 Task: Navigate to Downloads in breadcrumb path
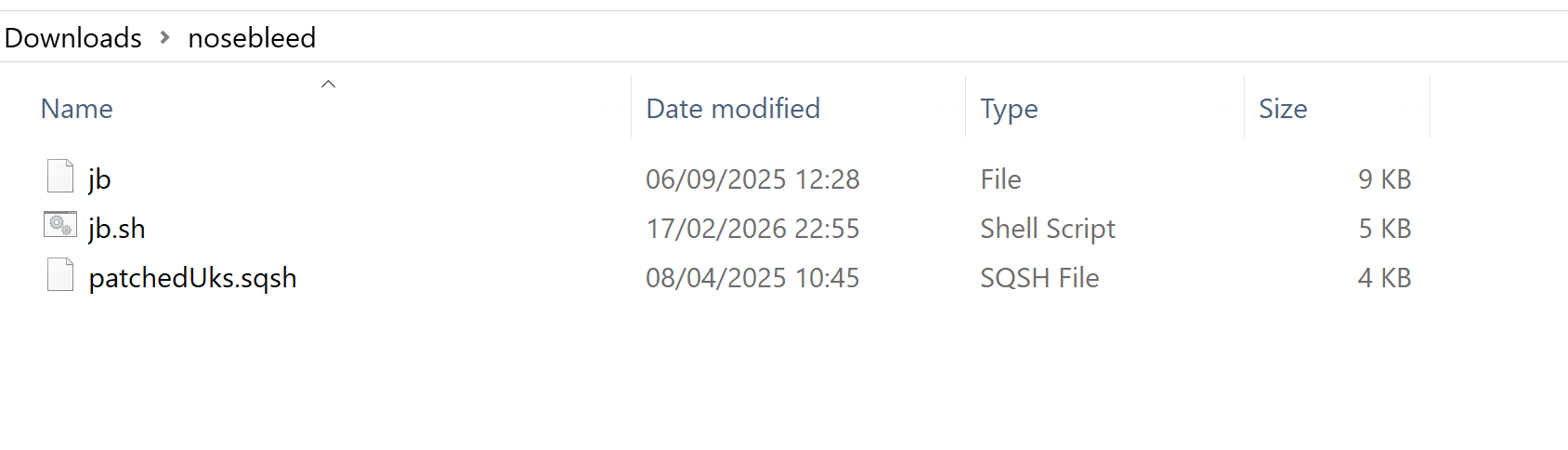[73, 37]
